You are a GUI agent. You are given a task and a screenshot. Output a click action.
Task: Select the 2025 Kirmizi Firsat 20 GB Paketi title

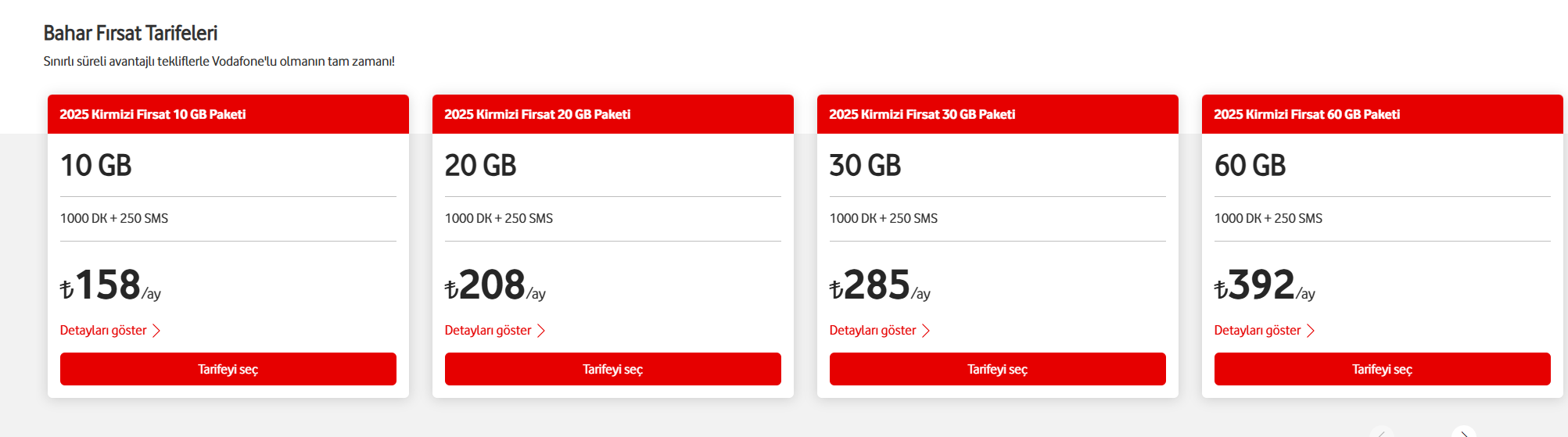pyautogui.click(x=537, y=114)
